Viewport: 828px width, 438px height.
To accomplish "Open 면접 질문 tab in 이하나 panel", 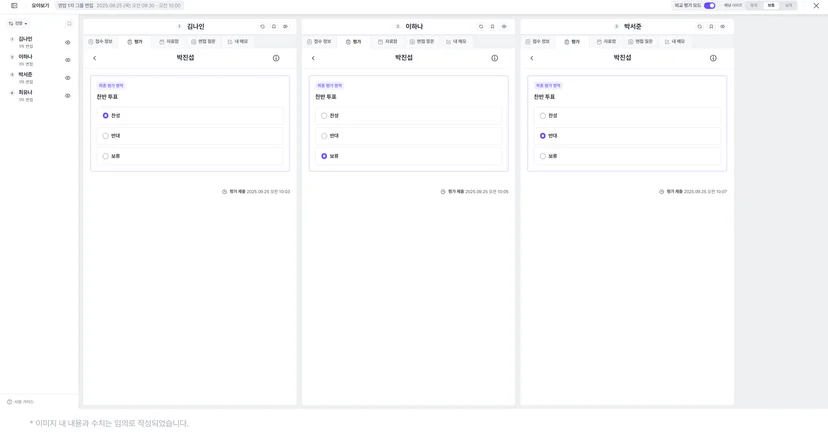I will click(422, 41).
